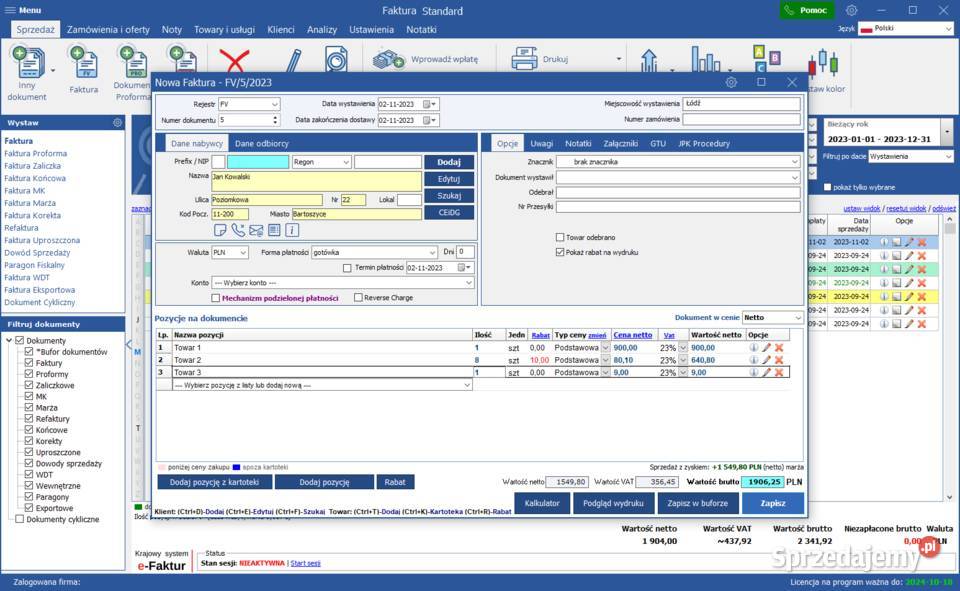Switch to Dane odbiorcy tab
960x591 pixels.
[x=261, y=143]
